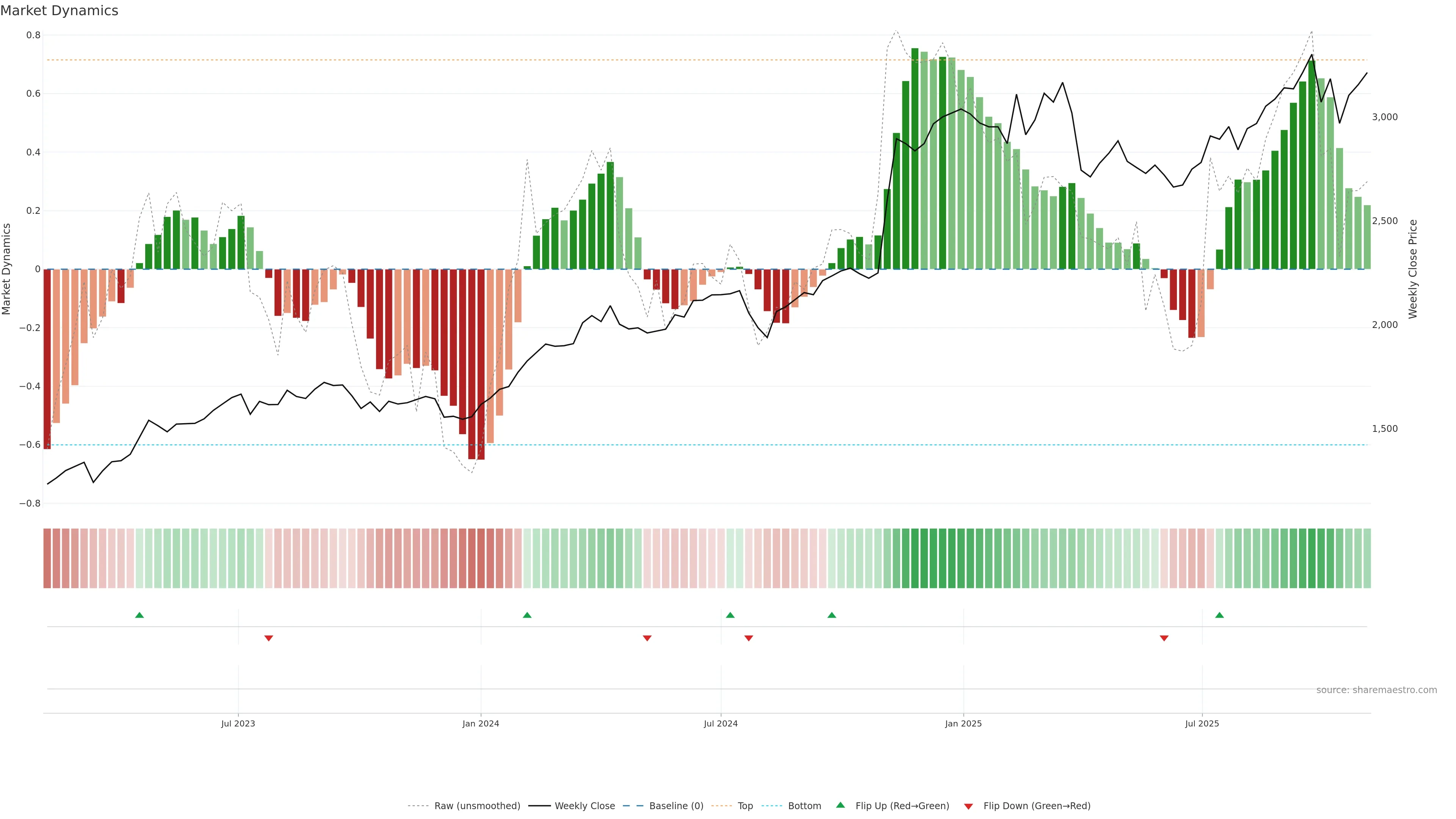Click the green triangle icon in the legend

point(841,805)
